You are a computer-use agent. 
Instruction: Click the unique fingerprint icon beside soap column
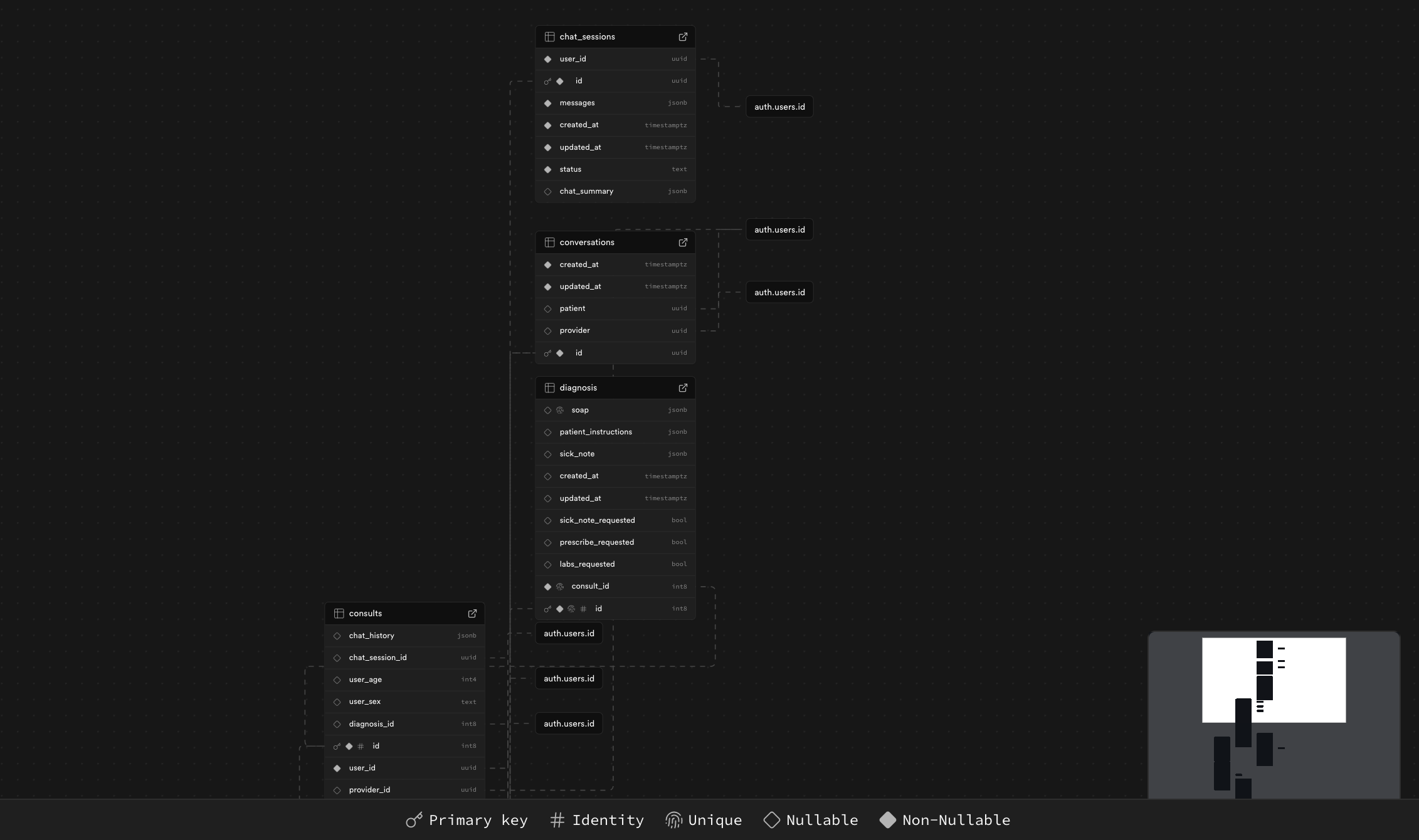559,410
